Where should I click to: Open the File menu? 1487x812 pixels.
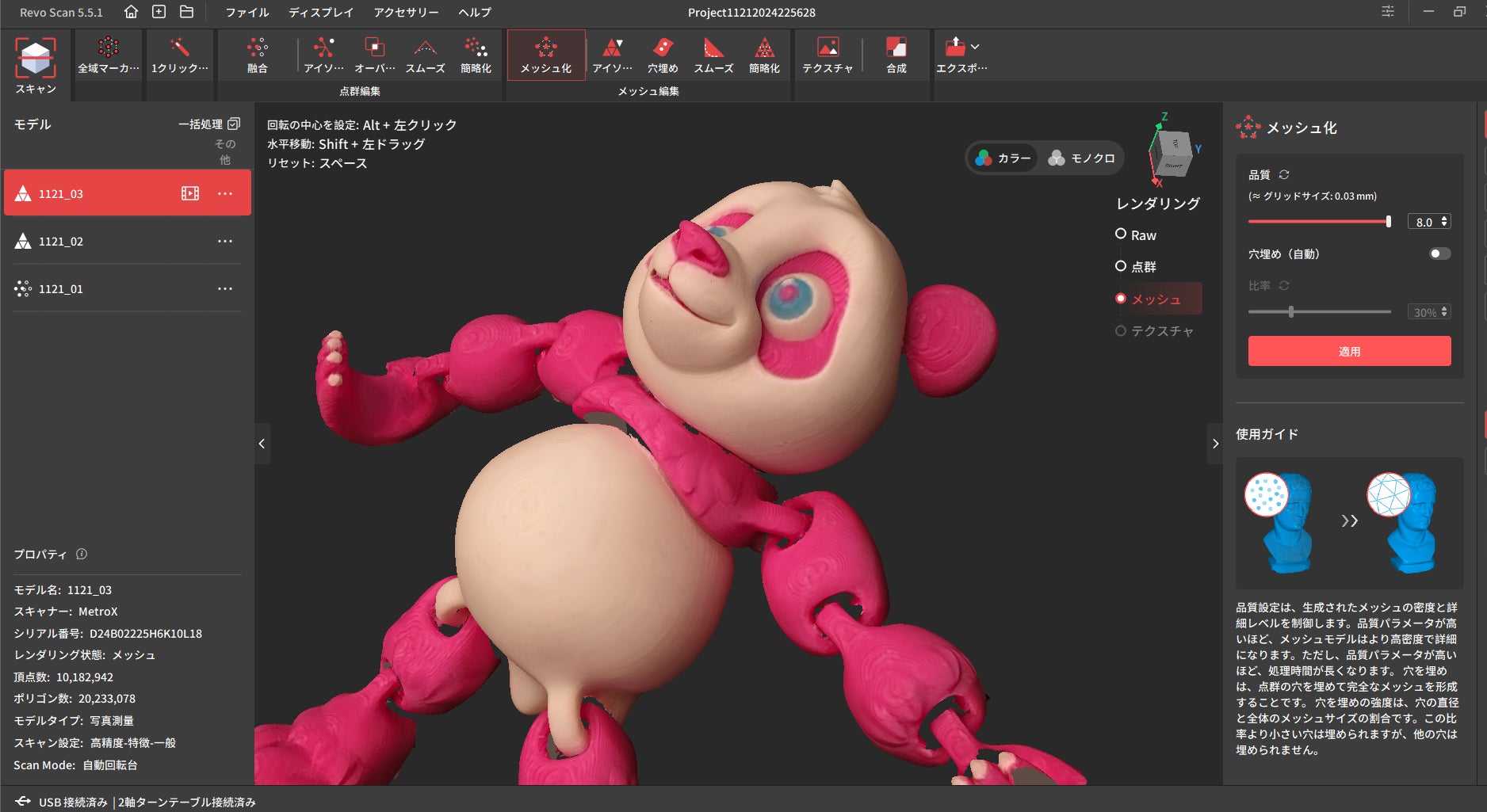[247, 12]
